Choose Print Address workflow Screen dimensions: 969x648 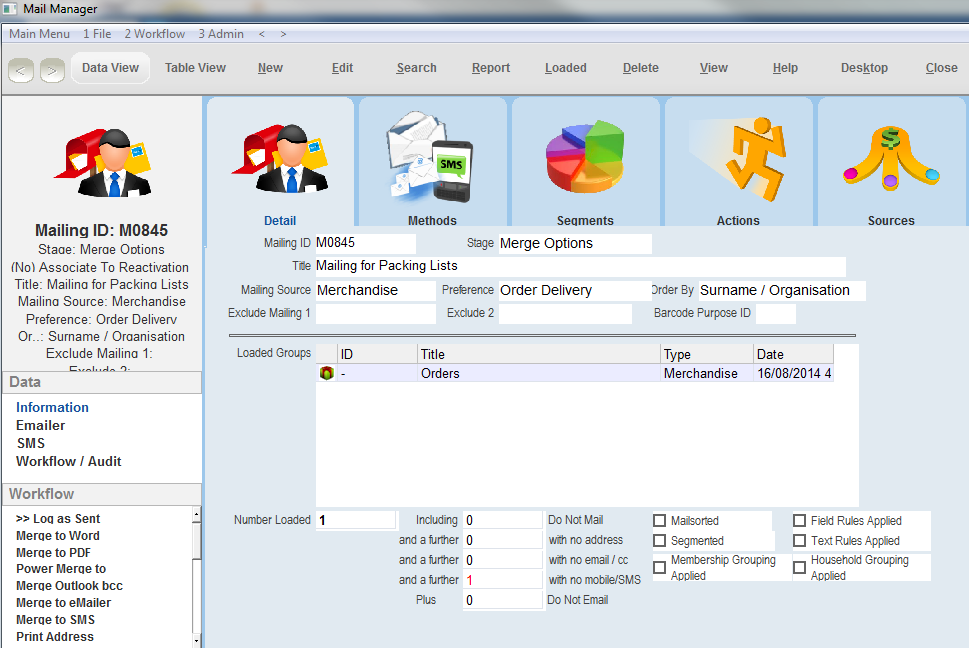(x=55, y=637)
